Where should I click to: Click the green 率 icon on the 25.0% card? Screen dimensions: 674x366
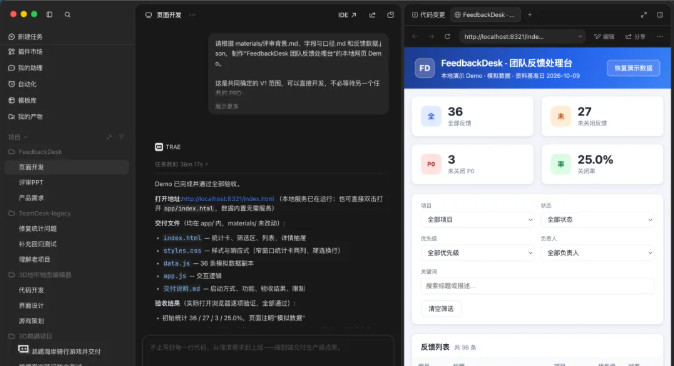tap(561, 164)
